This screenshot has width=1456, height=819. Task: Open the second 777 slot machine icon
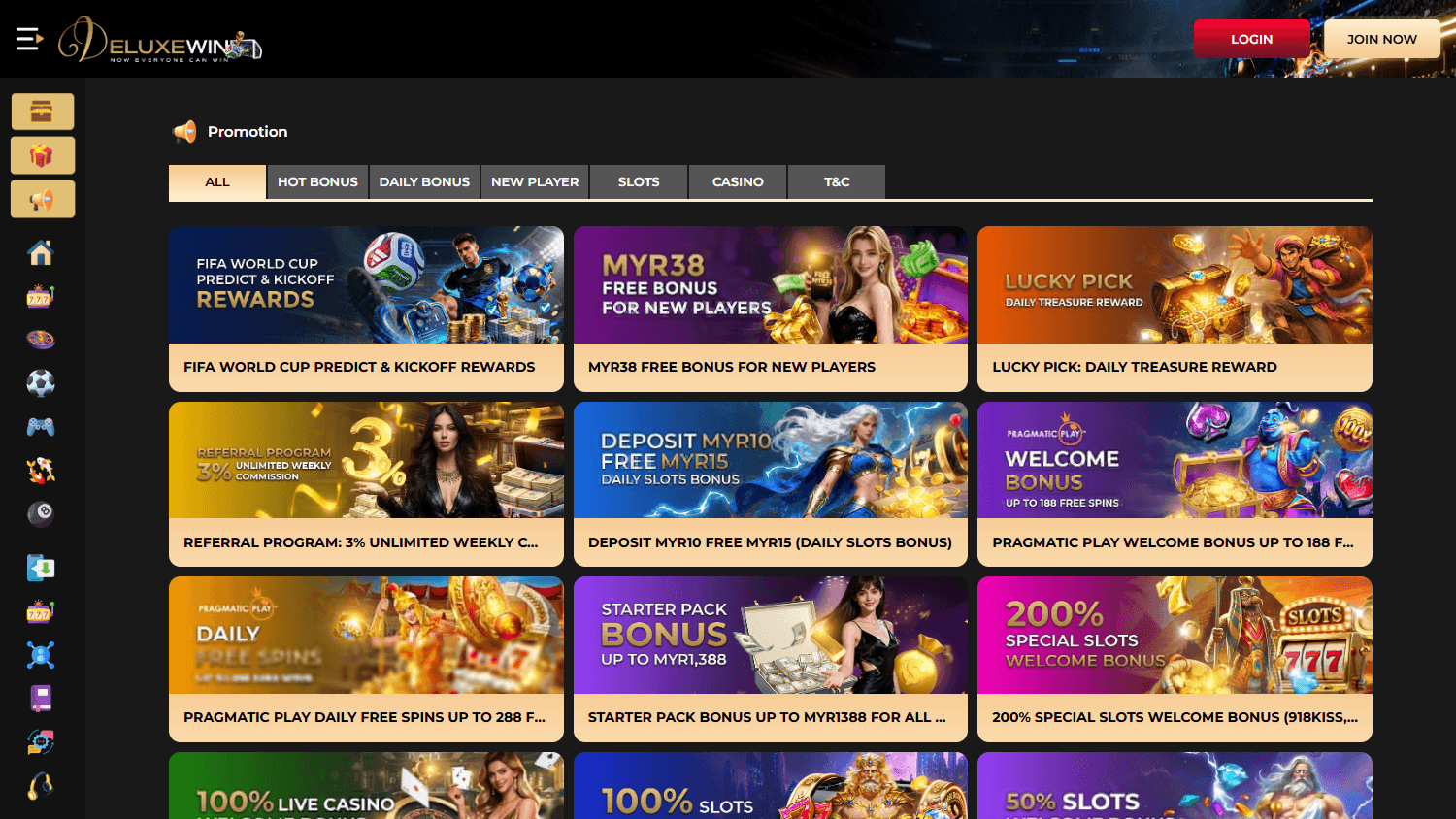41,611
